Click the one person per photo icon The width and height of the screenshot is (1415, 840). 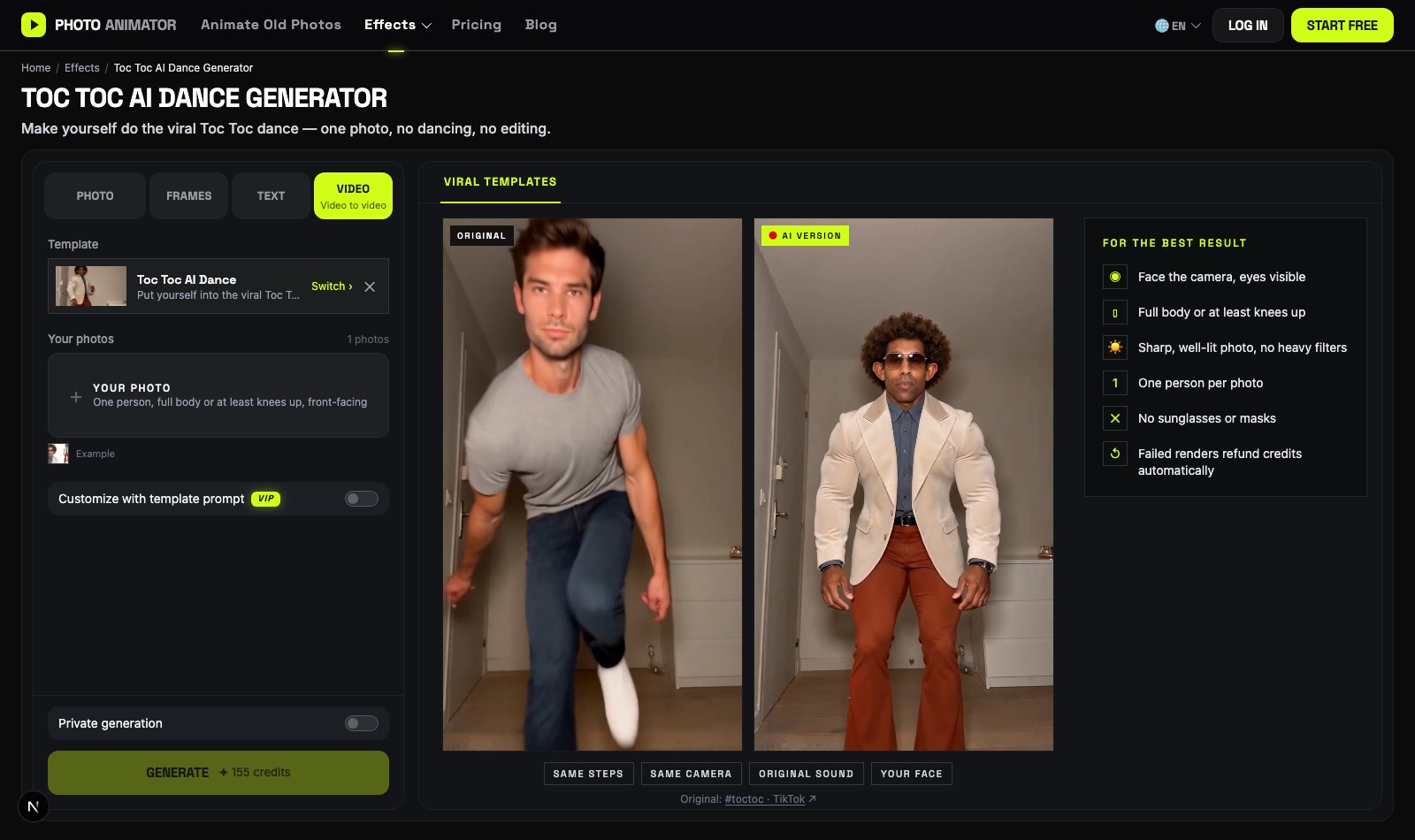tap(1115, 383)
